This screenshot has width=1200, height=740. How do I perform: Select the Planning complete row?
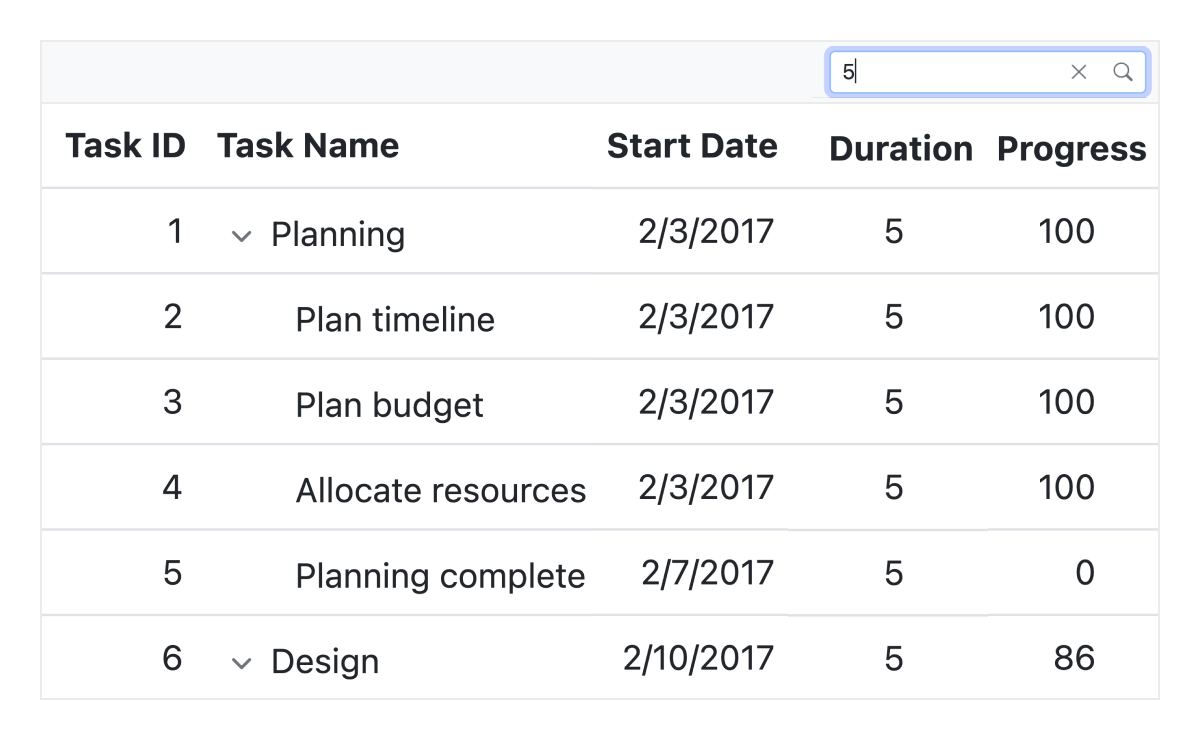(x=440, y=575)
